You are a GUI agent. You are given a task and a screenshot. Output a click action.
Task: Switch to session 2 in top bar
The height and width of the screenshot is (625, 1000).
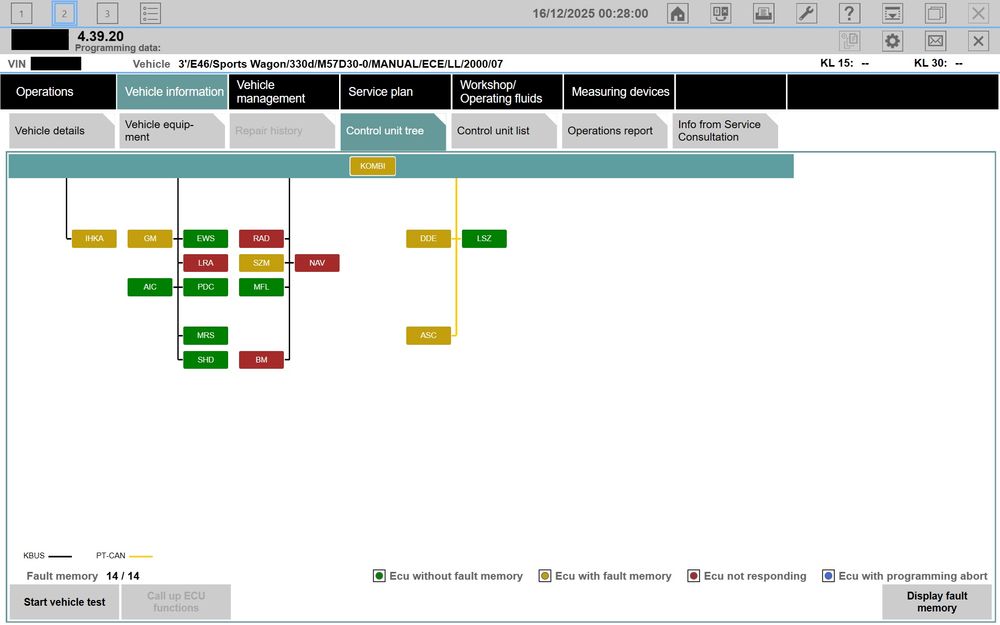click(64, 13)
